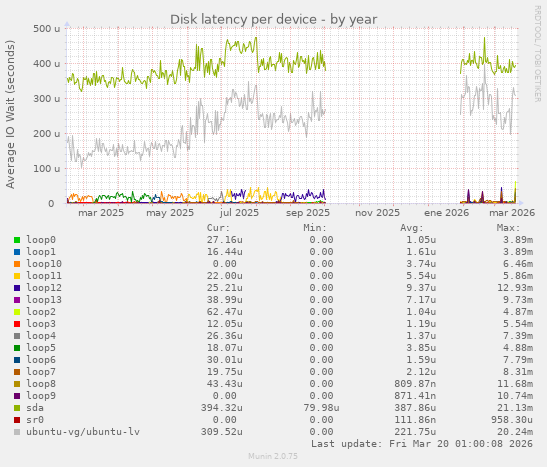Select the ubuntu-vg/ubuntu-lv legend label
Screen dimensions: 547x467
(x=83, y=432)
